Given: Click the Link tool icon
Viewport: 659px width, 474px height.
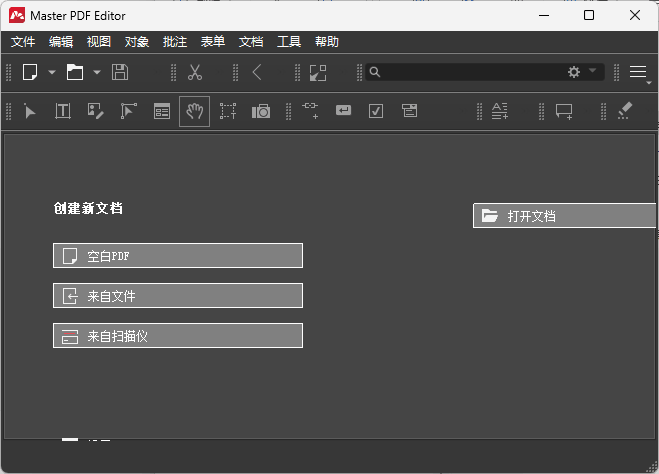Looking at the screenshot, I should [310, 111].
